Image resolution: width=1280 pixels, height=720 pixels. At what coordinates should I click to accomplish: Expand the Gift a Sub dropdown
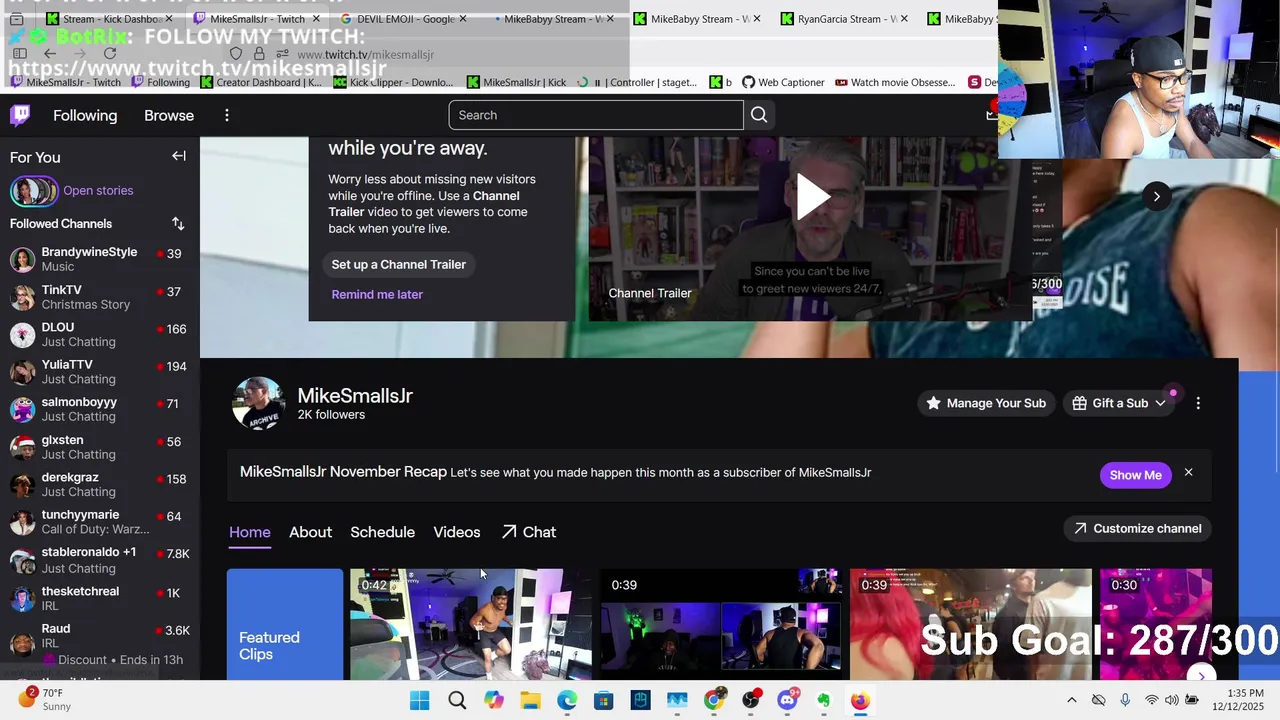click(x=1118, y=403)
